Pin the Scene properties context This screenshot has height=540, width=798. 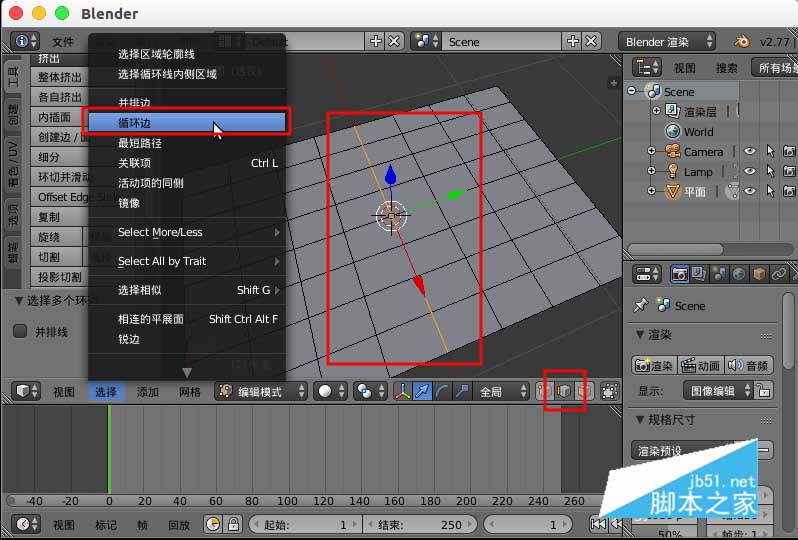click(641, 305)
